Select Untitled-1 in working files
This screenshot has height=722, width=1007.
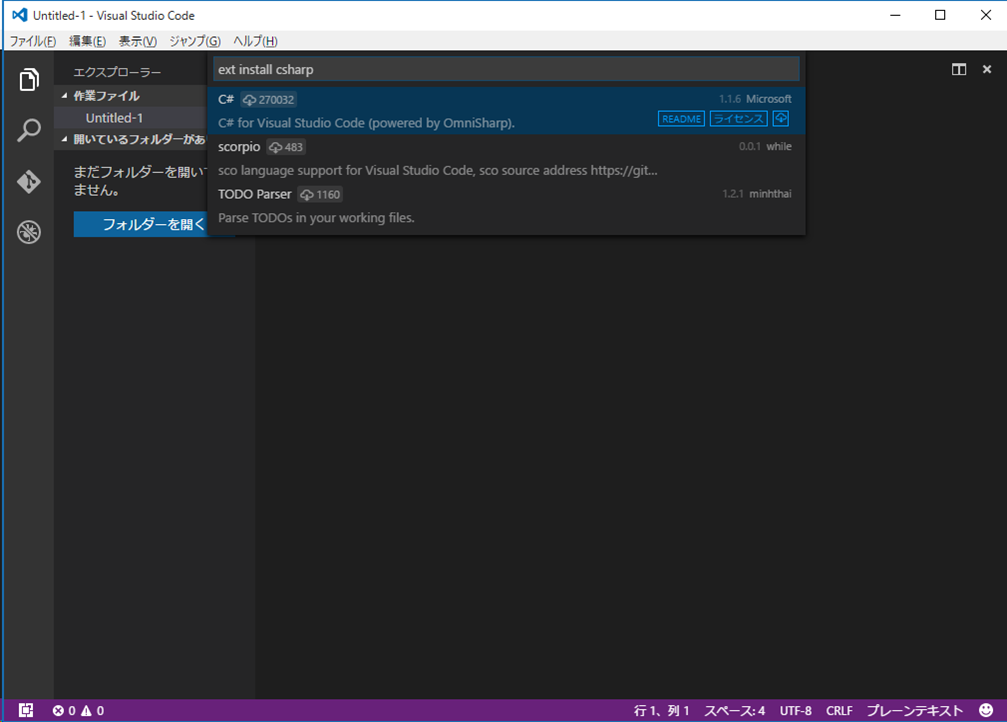(x=114, y=118)
